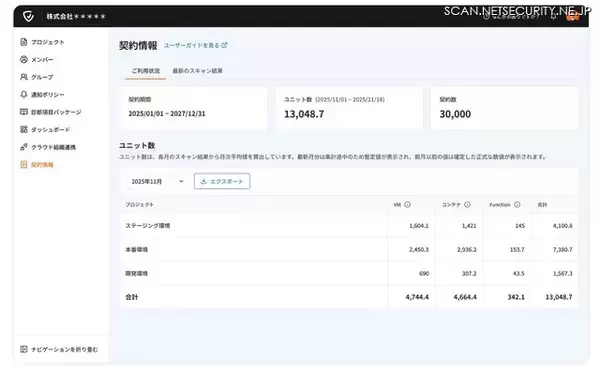Click company name 株式会社＊＊＊＊＊ in header

[x=76, y=16]
